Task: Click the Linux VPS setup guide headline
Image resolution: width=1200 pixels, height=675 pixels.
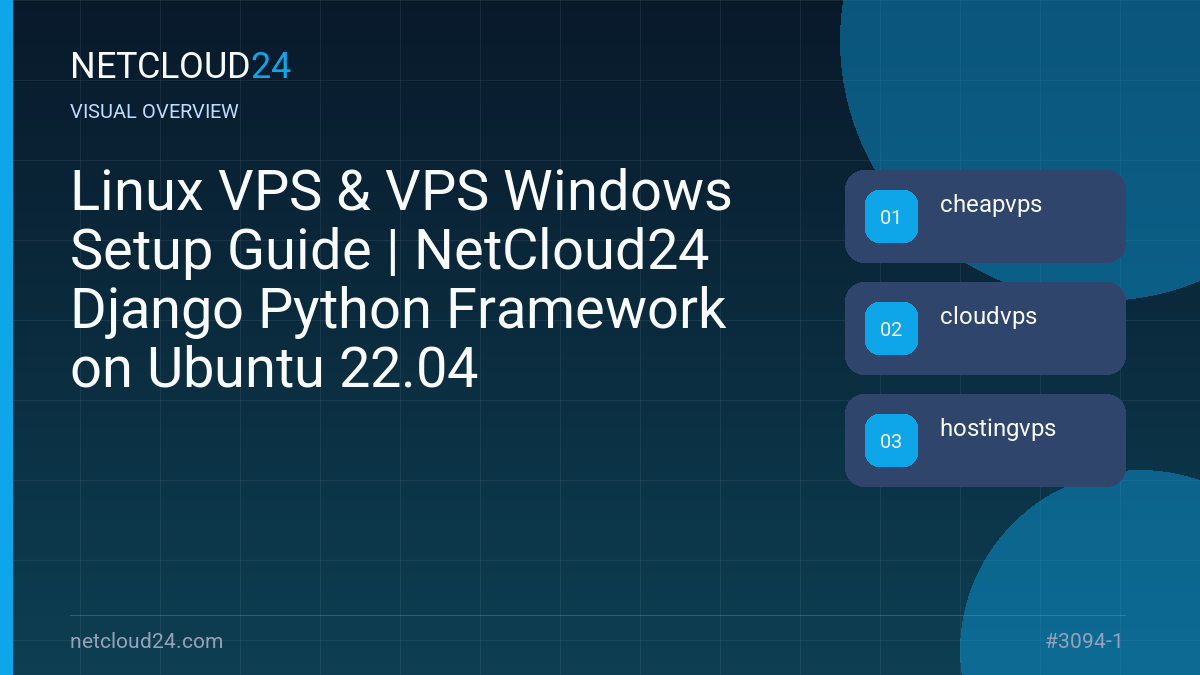Action: [401, 281]
